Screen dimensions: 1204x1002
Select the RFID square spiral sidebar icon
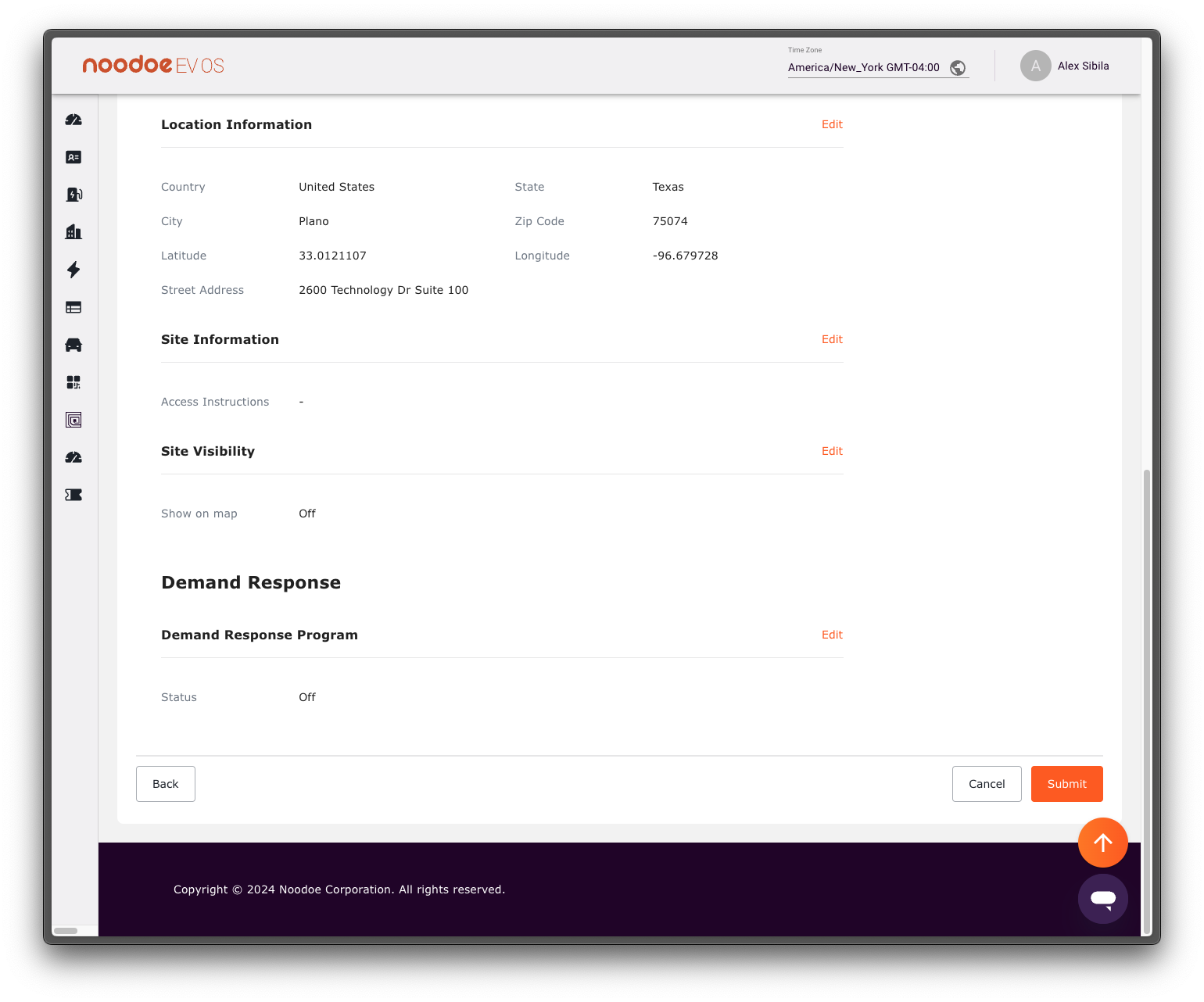(73, 420)
